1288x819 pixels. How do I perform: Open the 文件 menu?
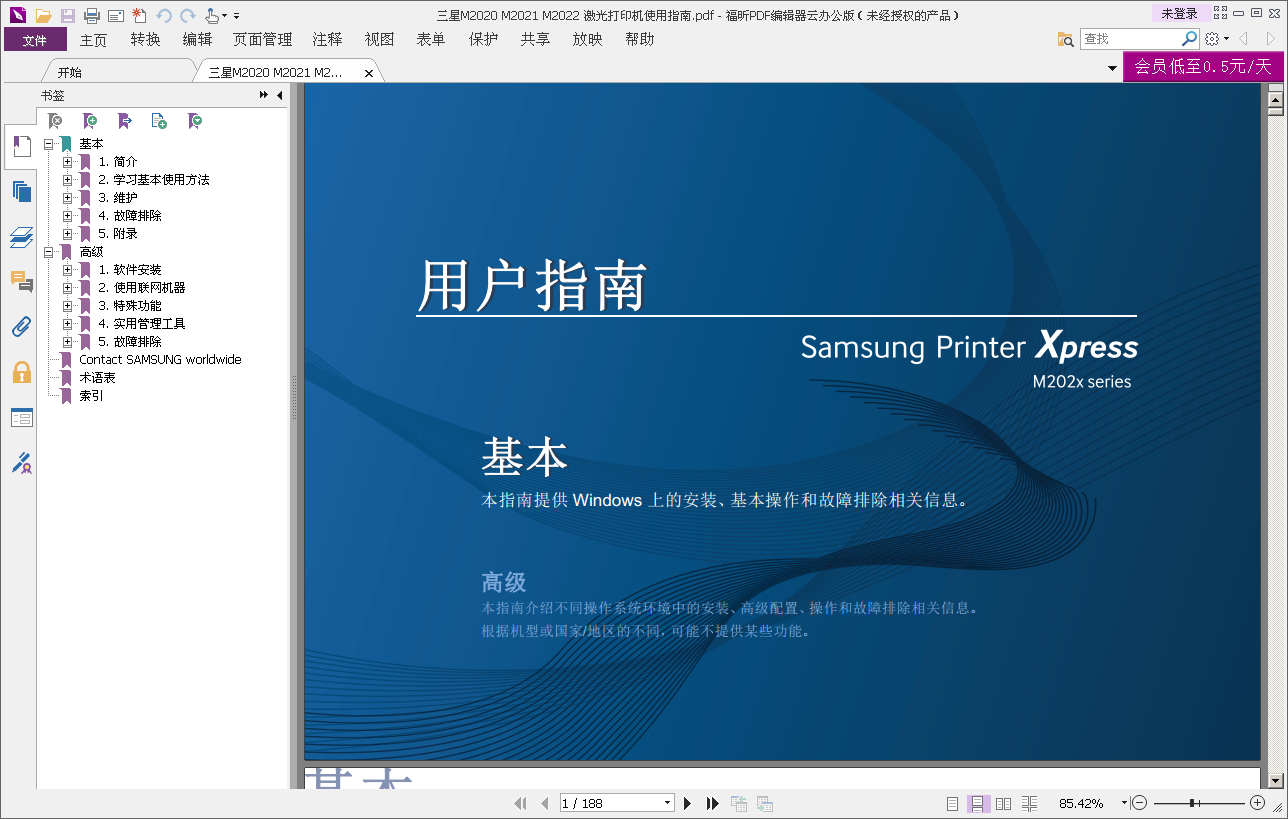point(35,40)
